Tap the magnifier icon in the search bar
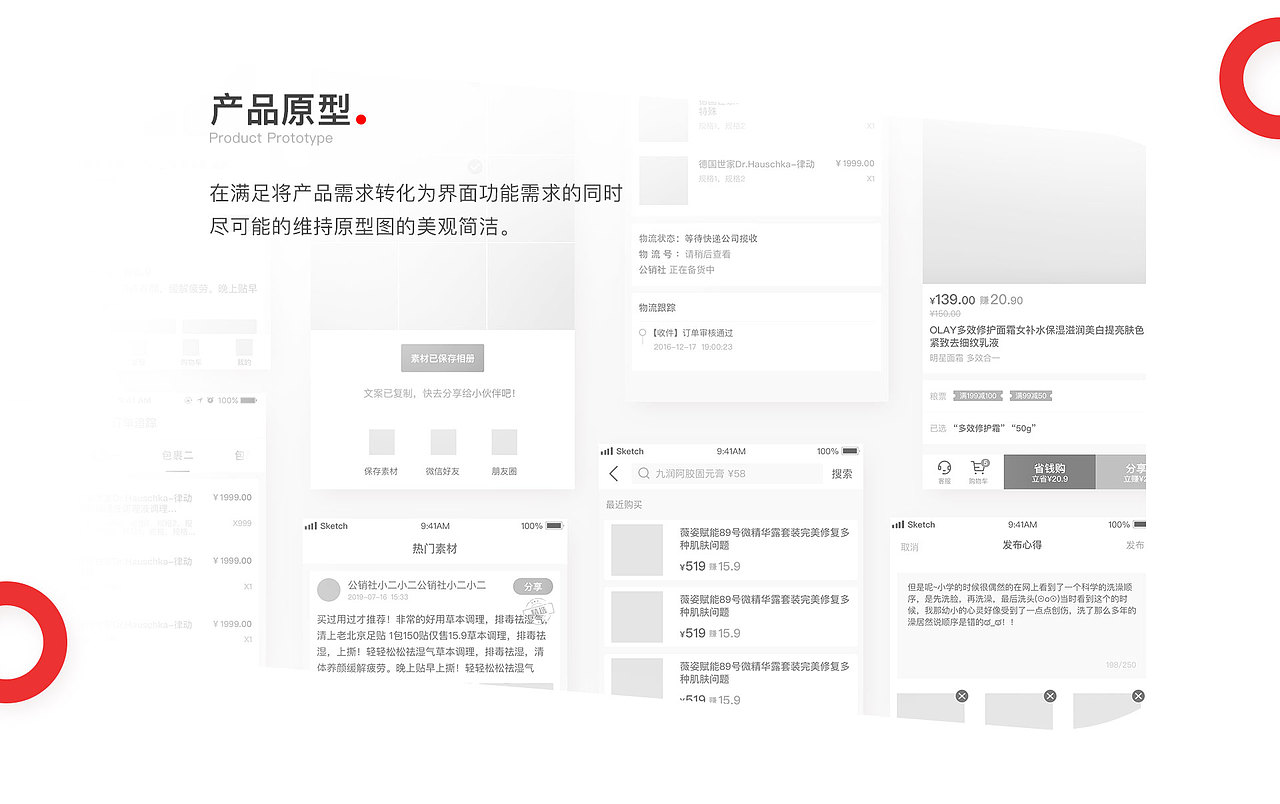This screenshot has height=804, width=1280. tap(644, 472)
